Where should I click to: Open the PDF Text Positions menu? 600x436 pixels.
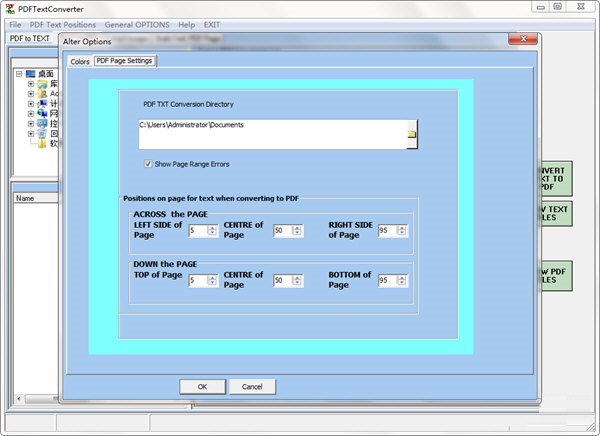pos(63,24)
